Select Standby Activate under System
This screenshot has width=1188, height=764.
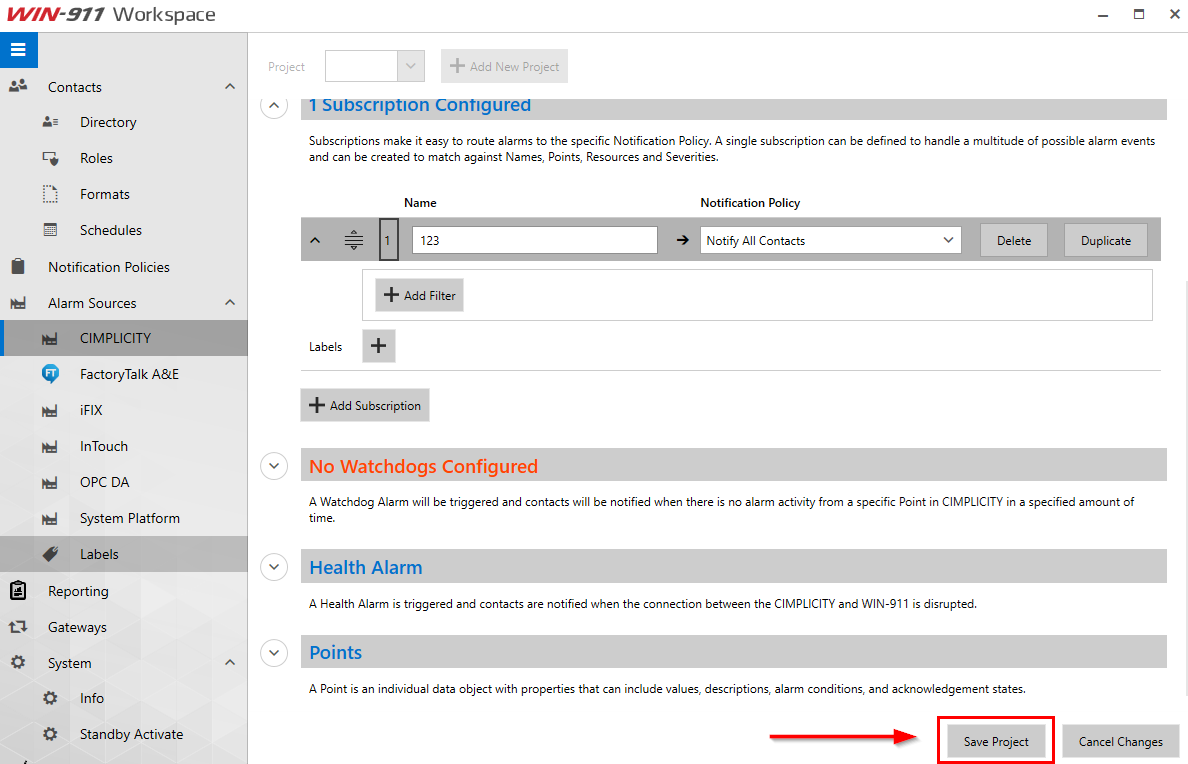point(132,734)
